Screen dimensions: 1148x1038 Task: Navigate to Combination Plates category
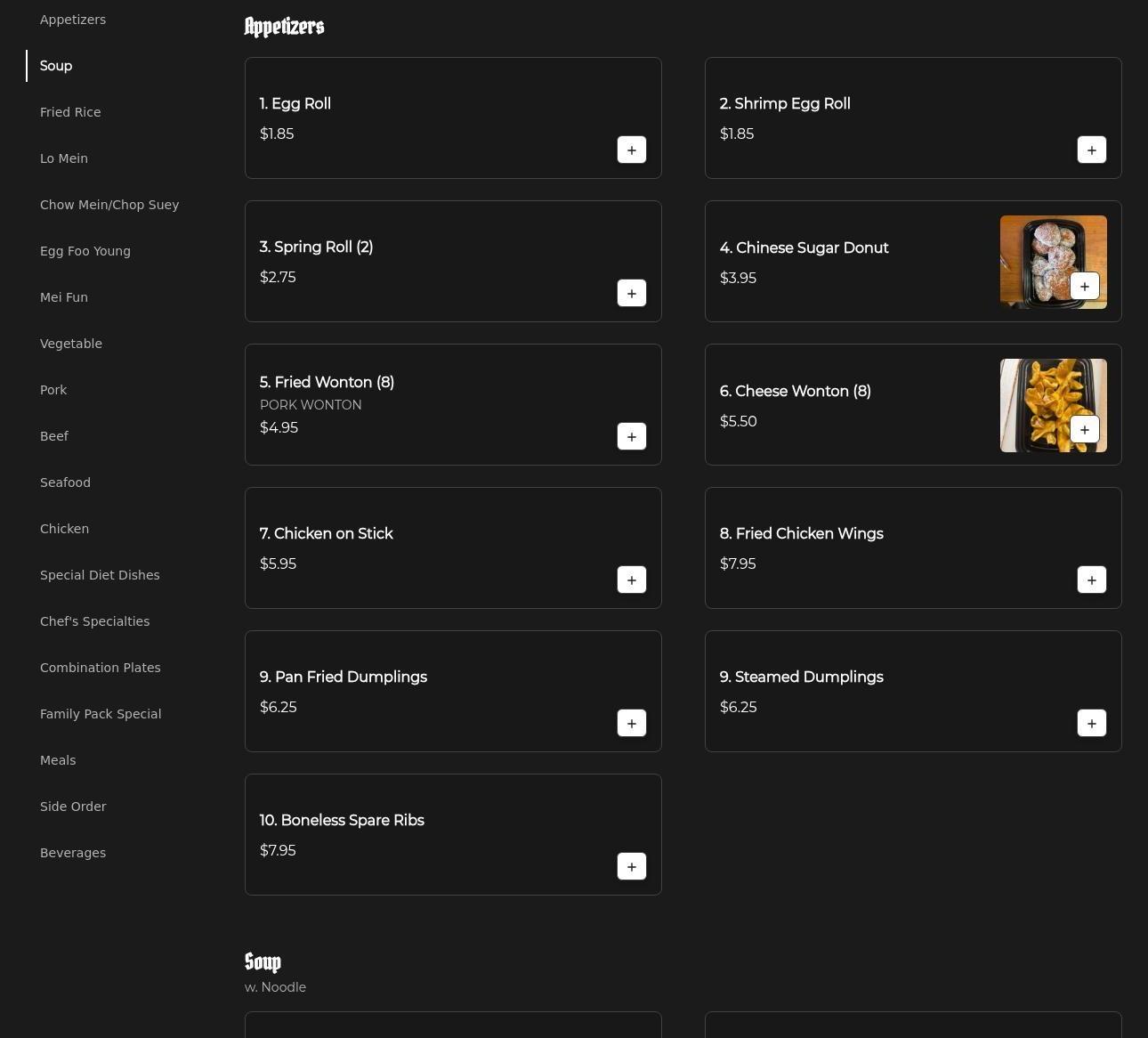100,668
